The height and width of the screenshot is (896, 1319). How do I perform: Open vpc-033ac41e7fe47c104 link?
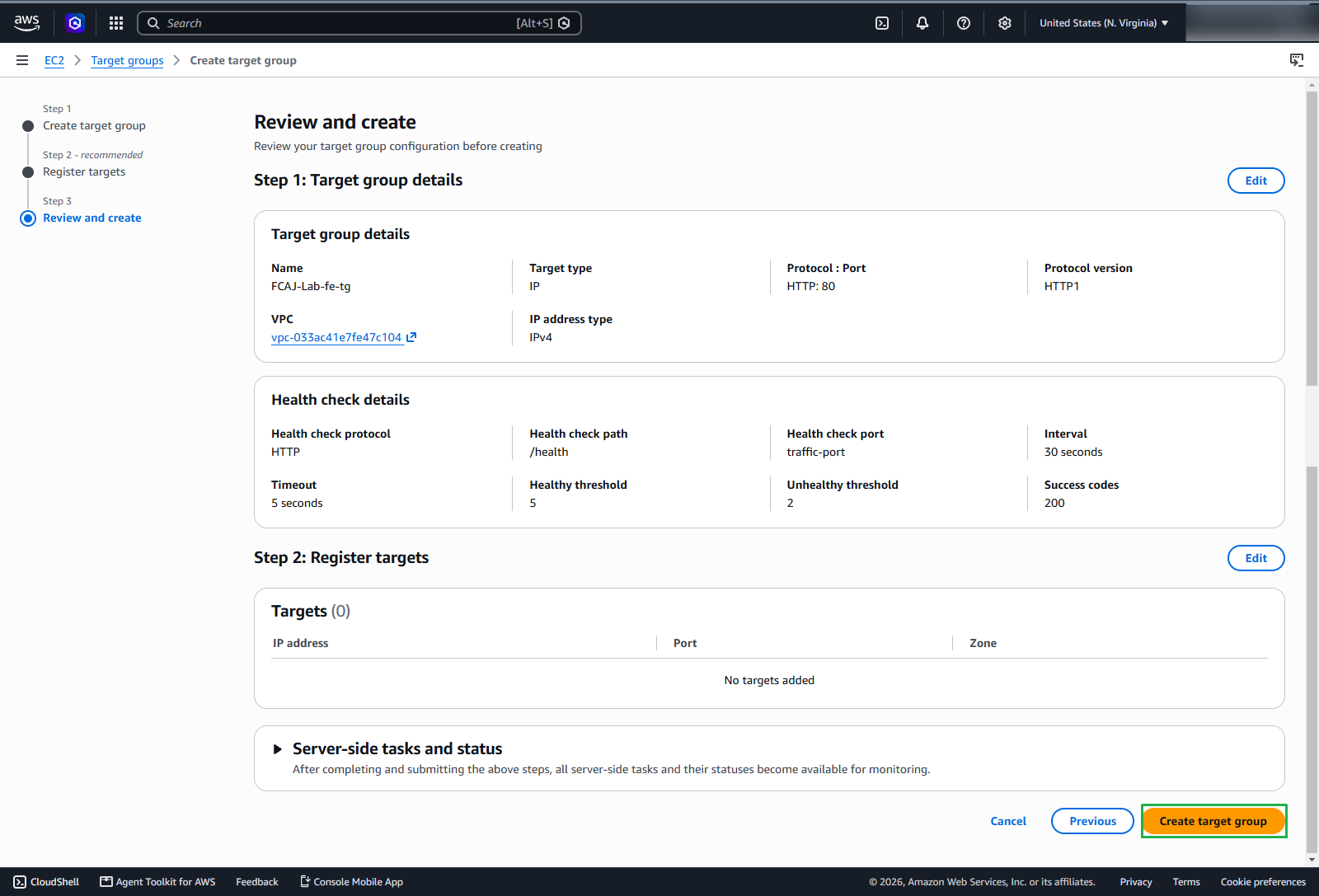[336, 337]
